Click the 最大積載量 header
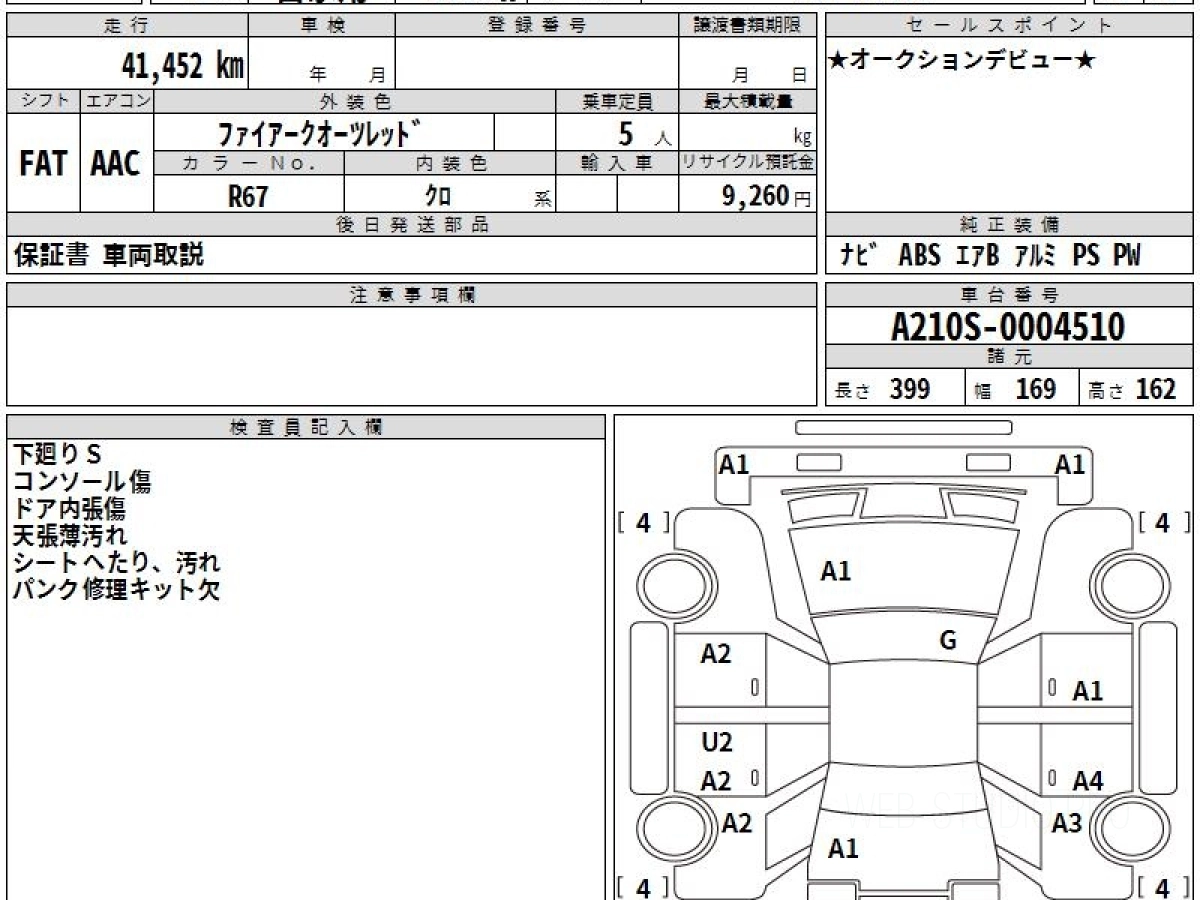The image size is (1200, 900). pyautogui.click(x=747, y=101)
